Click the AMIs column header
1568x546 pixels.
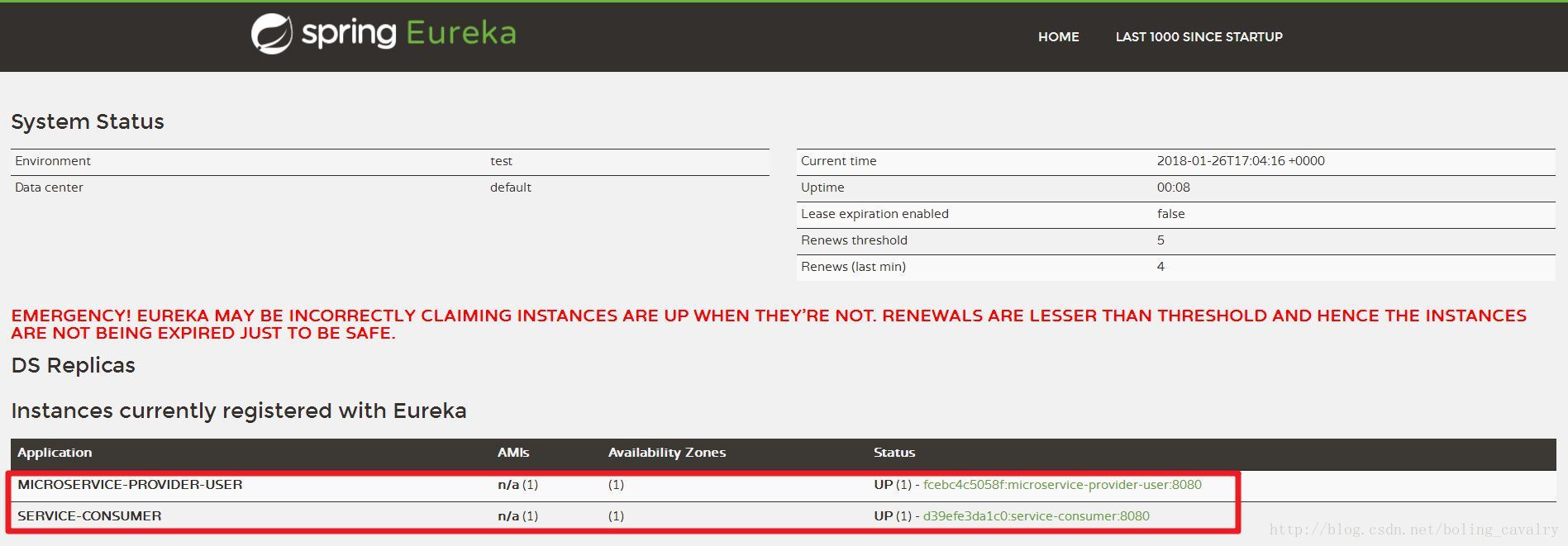click(513, 453)
